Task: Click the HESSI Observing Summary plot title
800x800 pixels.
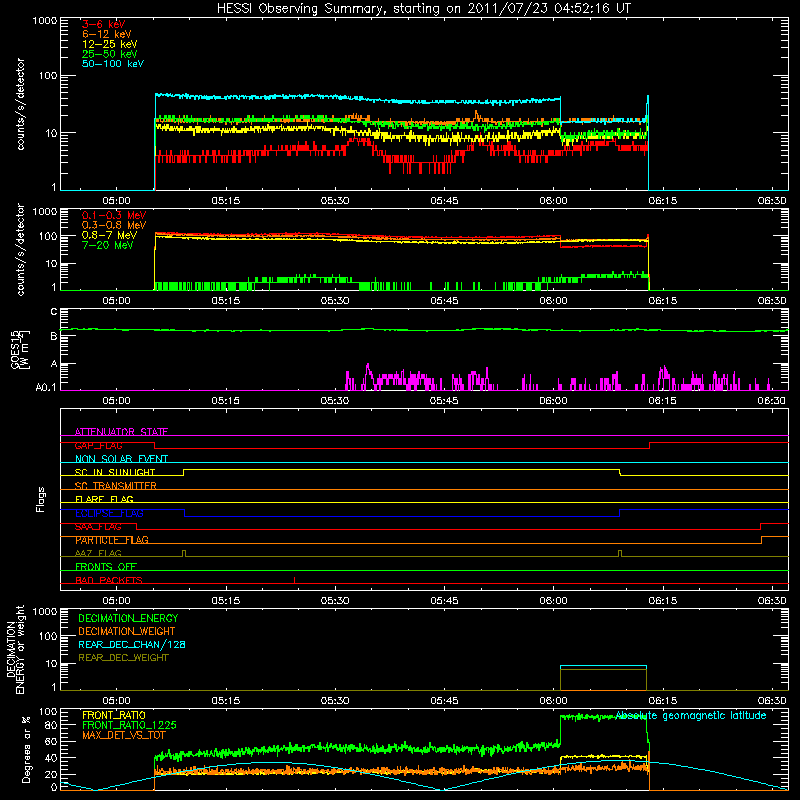Action: (423, 9)
